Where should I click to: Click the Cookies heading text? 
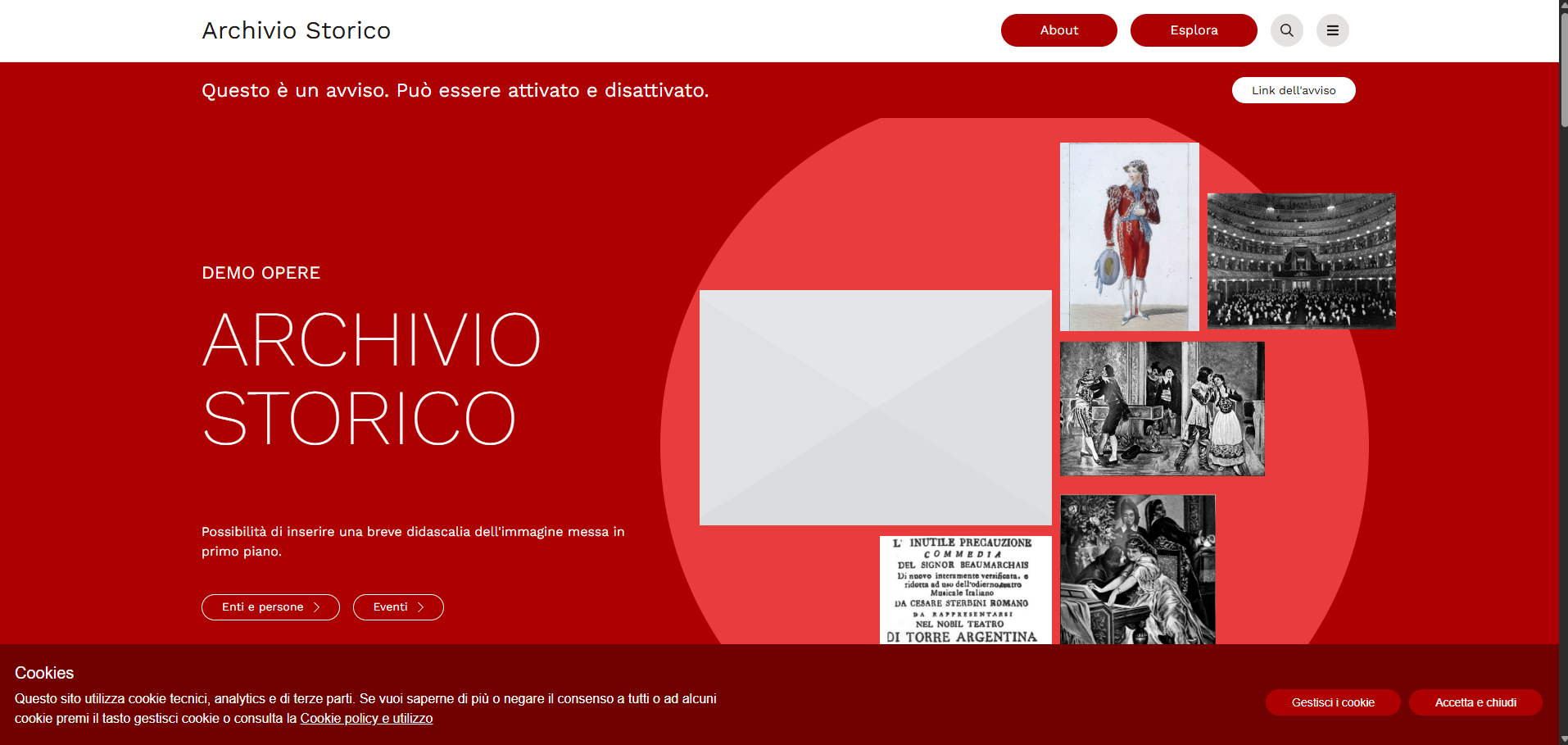(x=44, y=673)
